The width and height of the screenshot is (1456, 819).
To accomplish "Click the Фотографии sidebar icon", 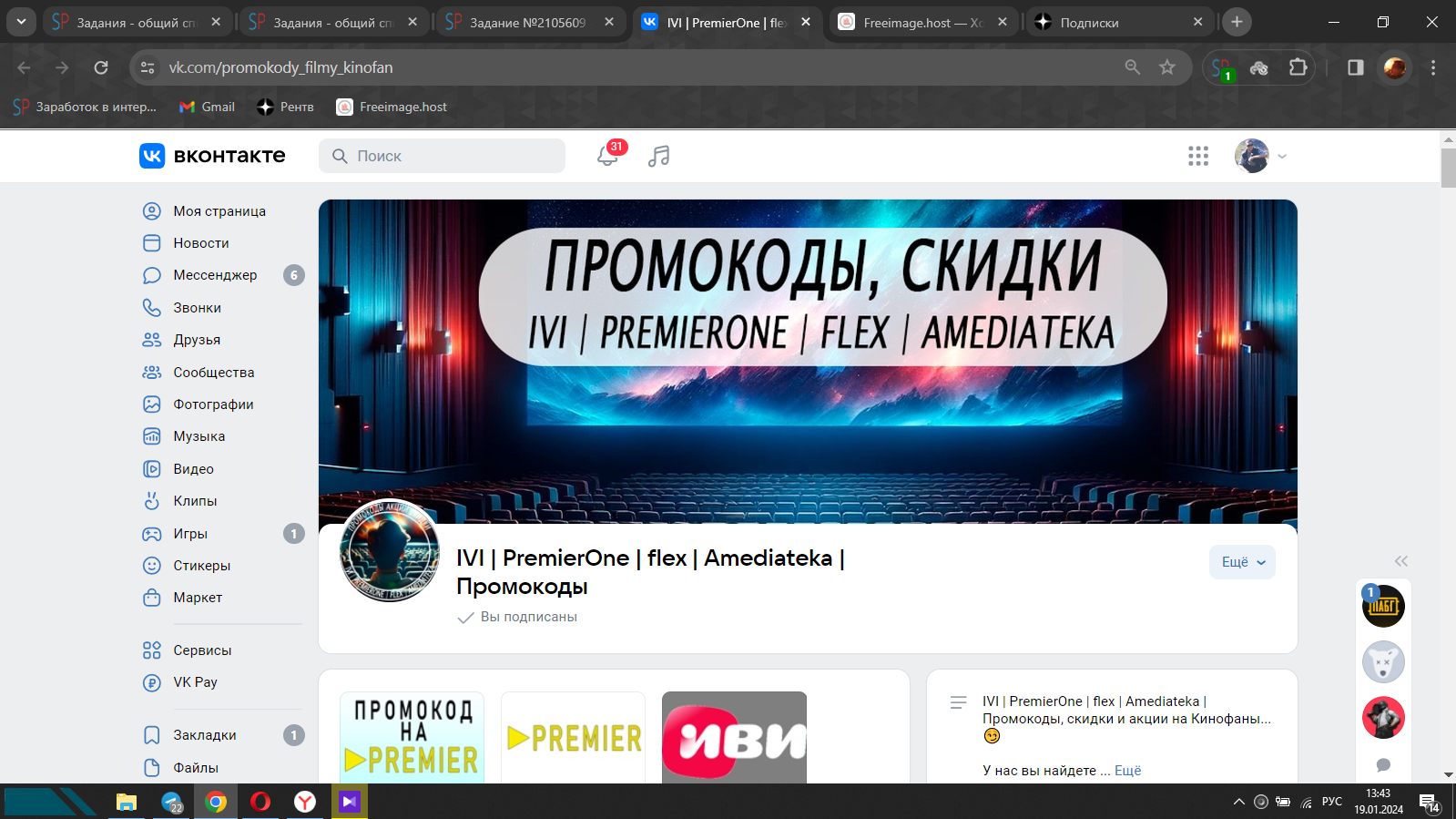I will pyautogui.click(x=152, y=404).
